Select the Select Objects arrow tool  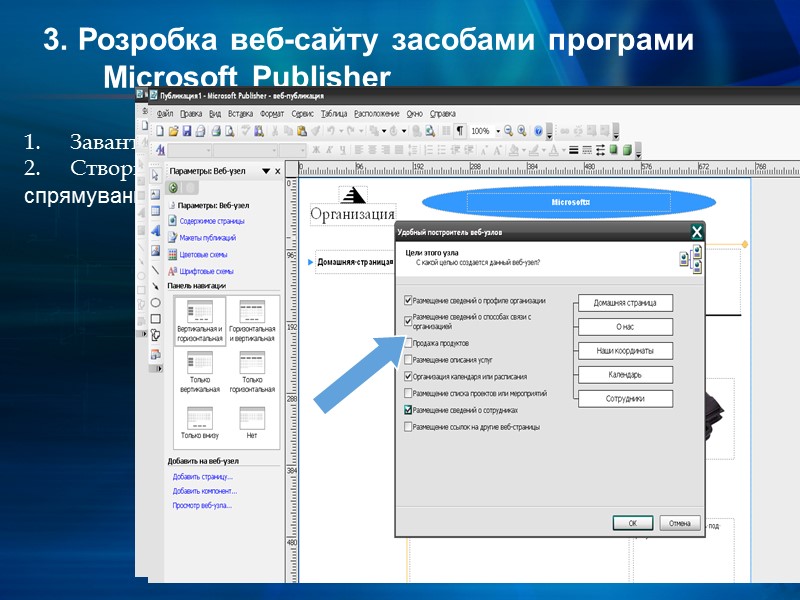pos(155,175)
